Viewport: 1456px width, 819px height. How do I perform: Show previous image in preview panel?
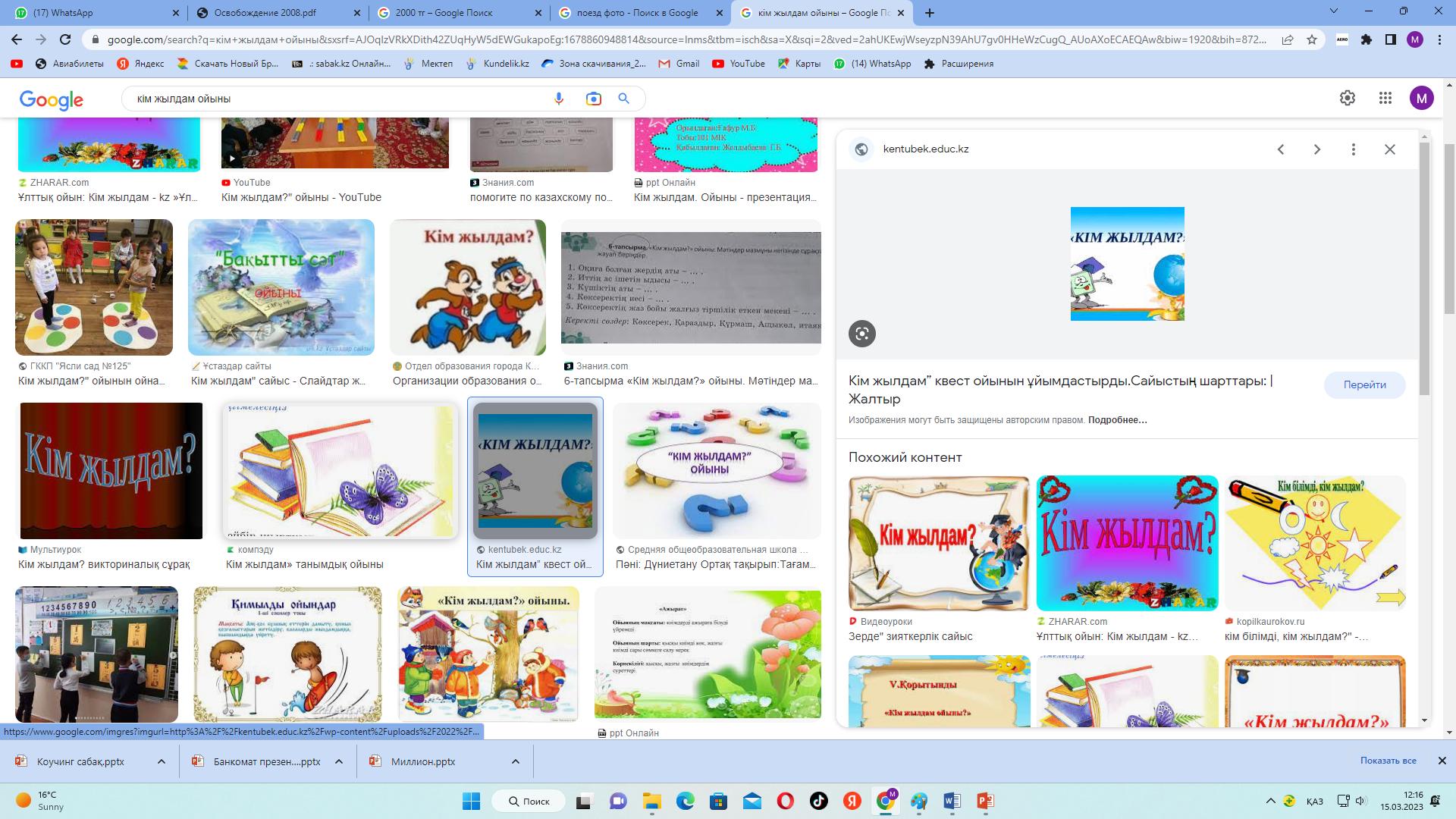click(1281, 149)
